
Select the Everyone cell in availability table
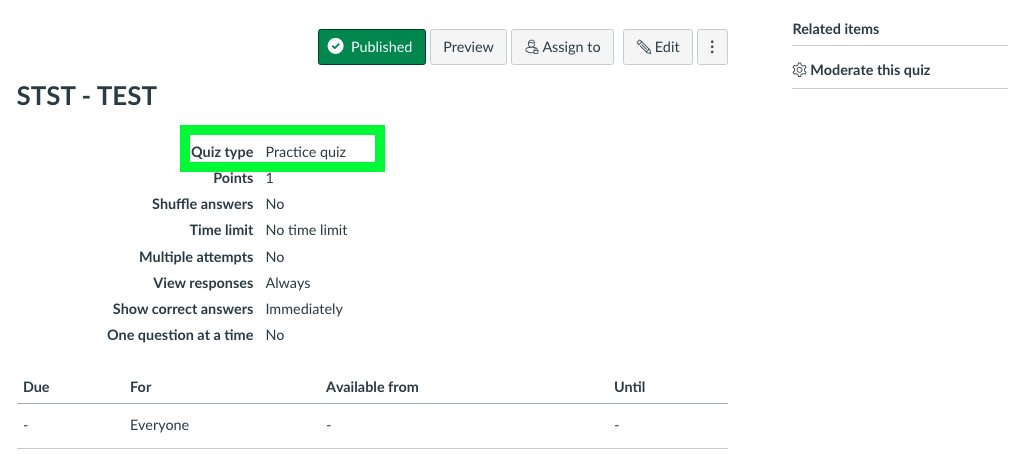coord(159,425)
